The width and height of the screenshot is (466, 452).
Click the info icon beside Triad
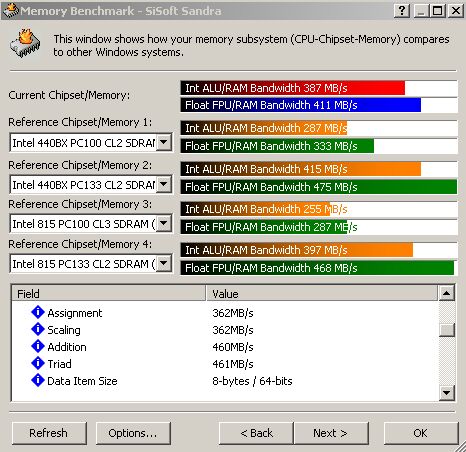(x=38, y=363)
